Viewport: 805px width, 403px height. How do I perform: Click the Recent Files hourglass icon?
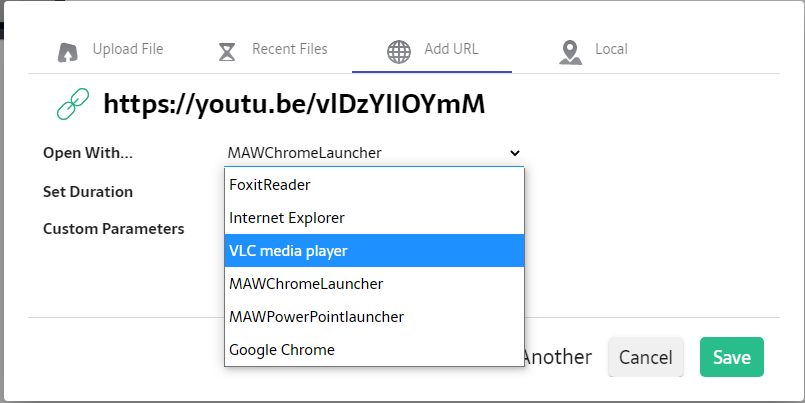tap(227, 51)
